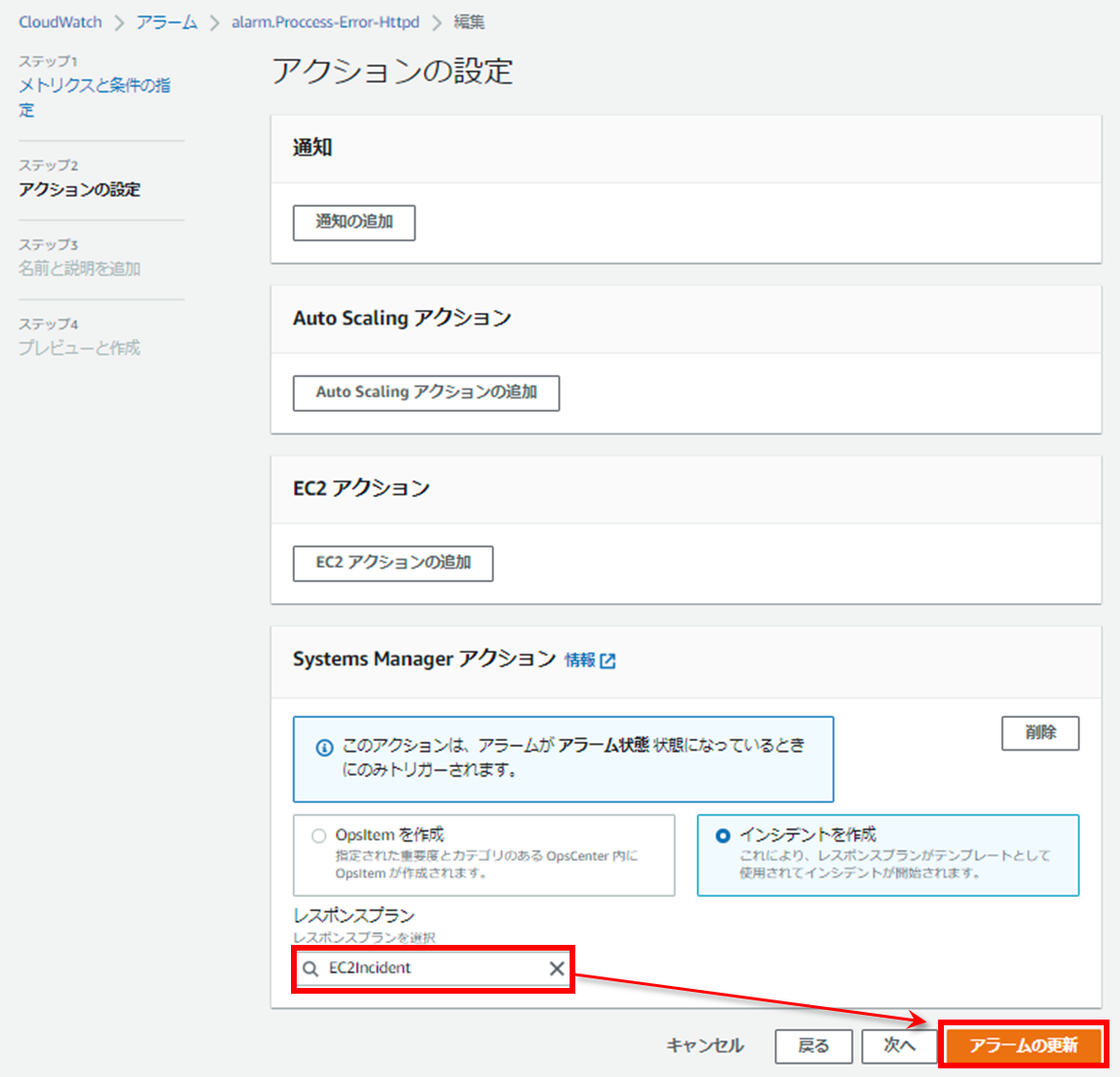1120x1077 pixels.
Task: Click the orange アラームの更新 button
Action: point(1023,1045)
